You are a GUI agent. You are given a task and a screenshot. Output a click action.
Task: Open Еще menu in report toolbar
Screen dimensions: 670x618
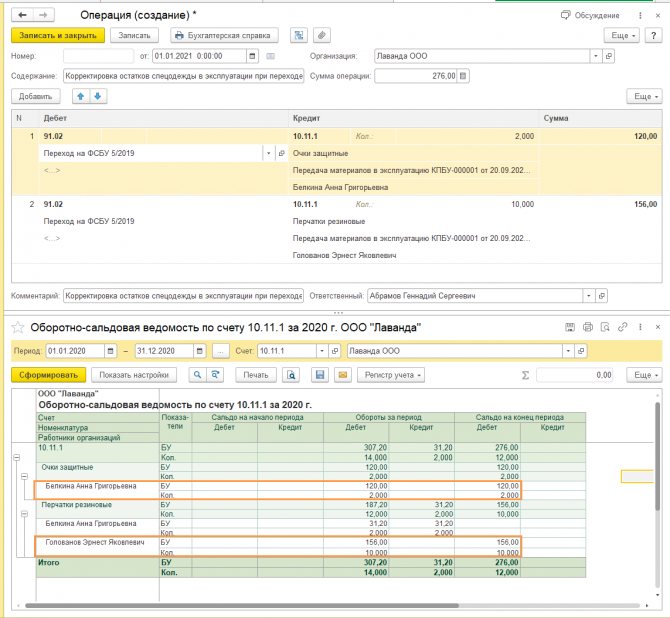tap(643, 375)
